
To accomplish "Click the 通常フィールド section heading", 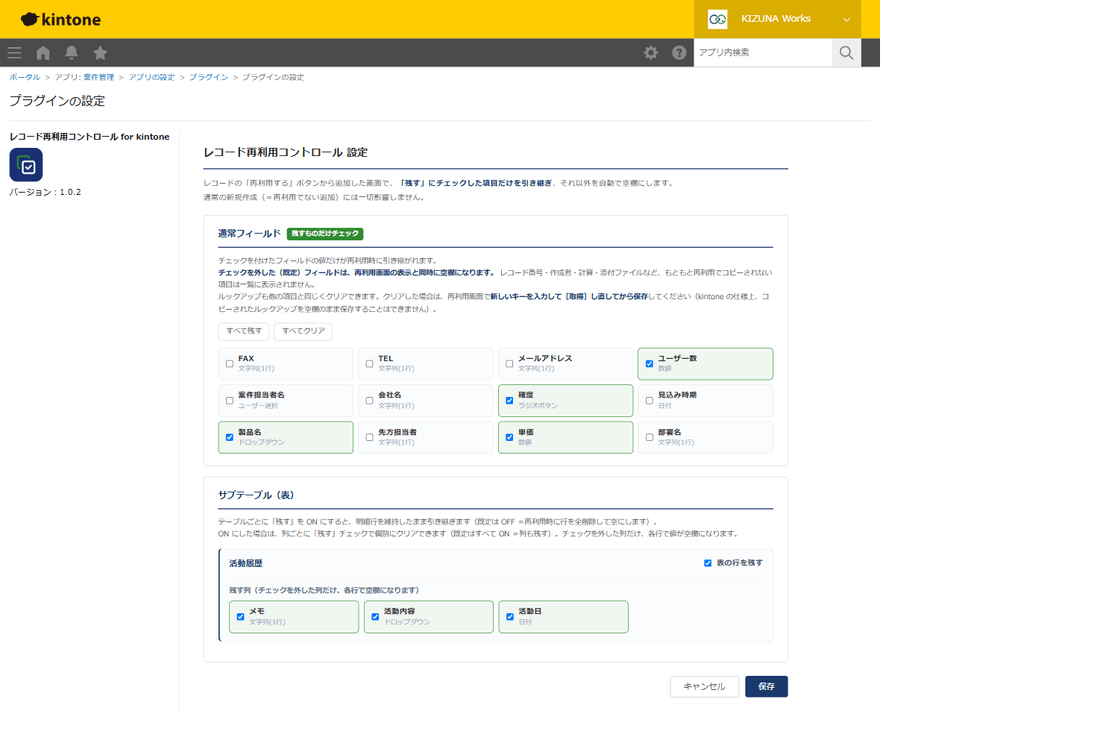I will tap(249, 234).
